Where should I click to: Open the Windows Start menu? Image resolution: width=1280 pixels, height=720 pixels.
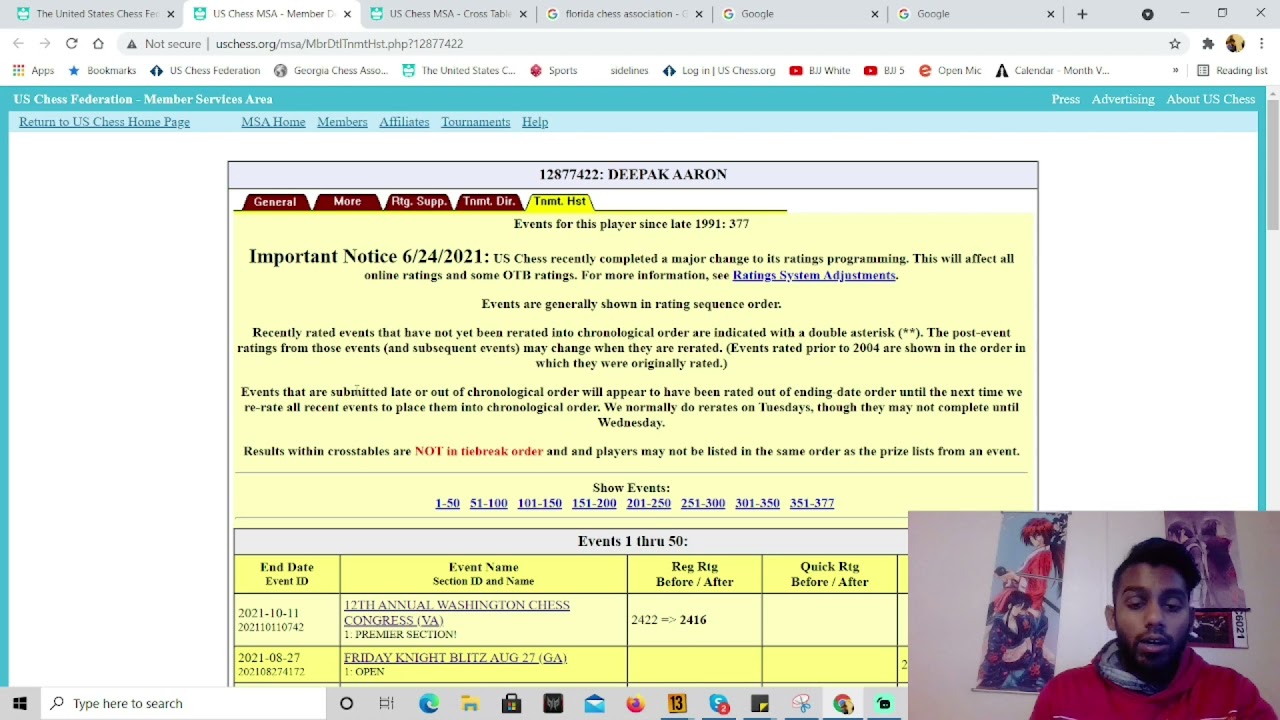click(x=20, y=703)
